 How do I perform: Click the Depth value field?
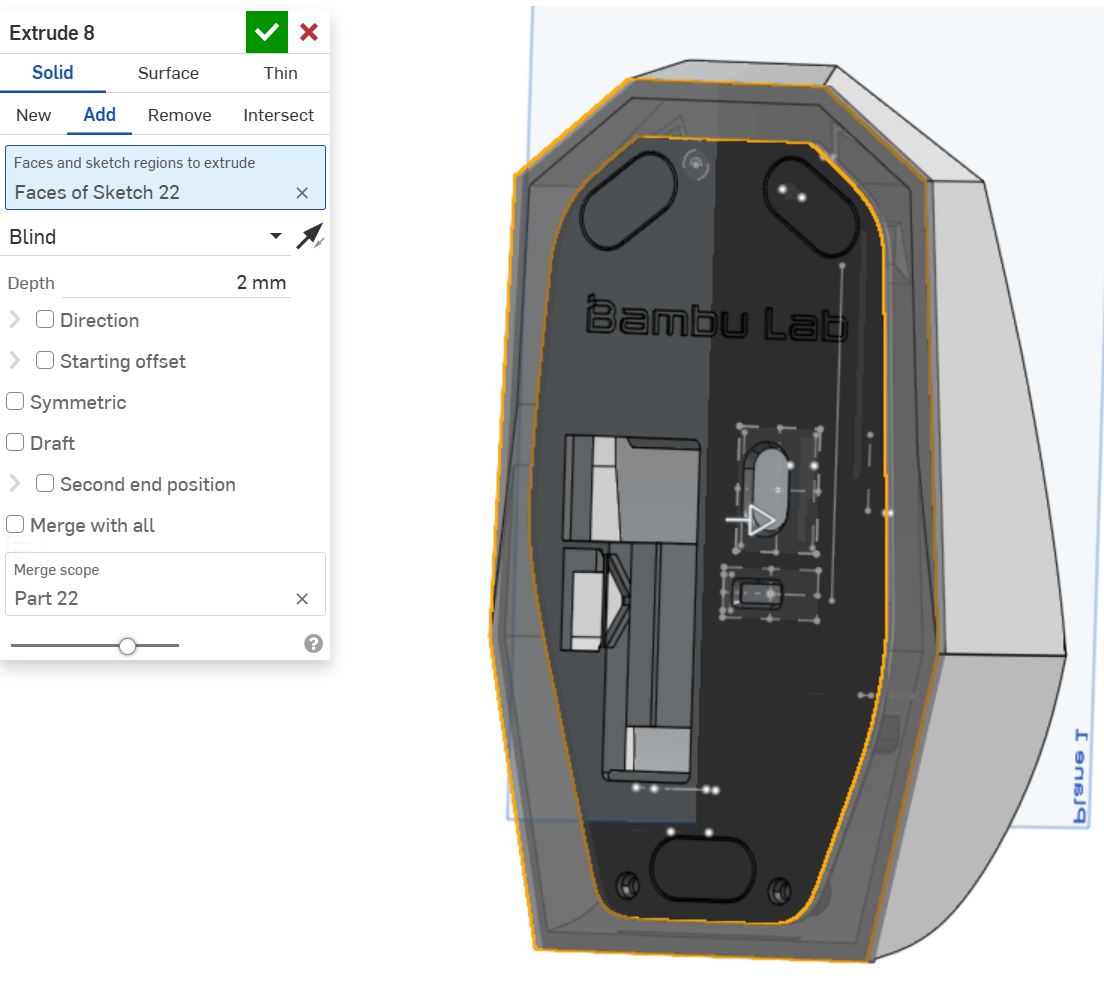pyautogui.click(x=176, y=283)
